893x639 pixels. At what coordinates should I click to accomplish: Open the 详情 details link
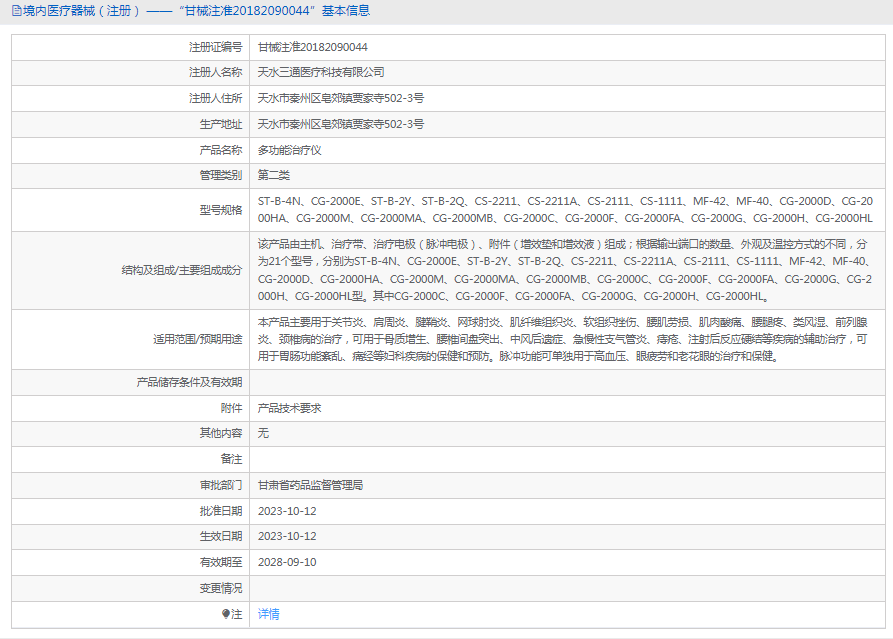coord(268,614)
